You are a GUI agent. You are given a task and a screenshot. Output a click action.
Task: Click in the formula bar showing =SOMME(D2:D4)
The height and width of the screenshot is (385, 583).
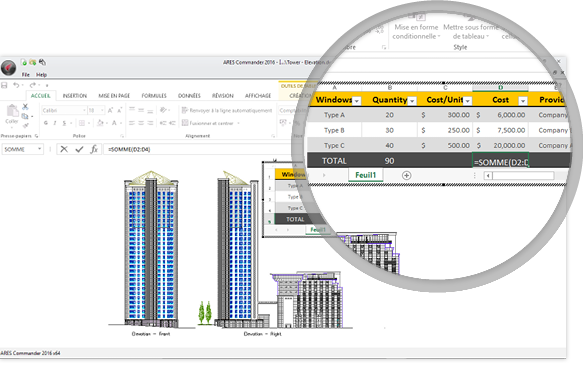click(197, 149)
